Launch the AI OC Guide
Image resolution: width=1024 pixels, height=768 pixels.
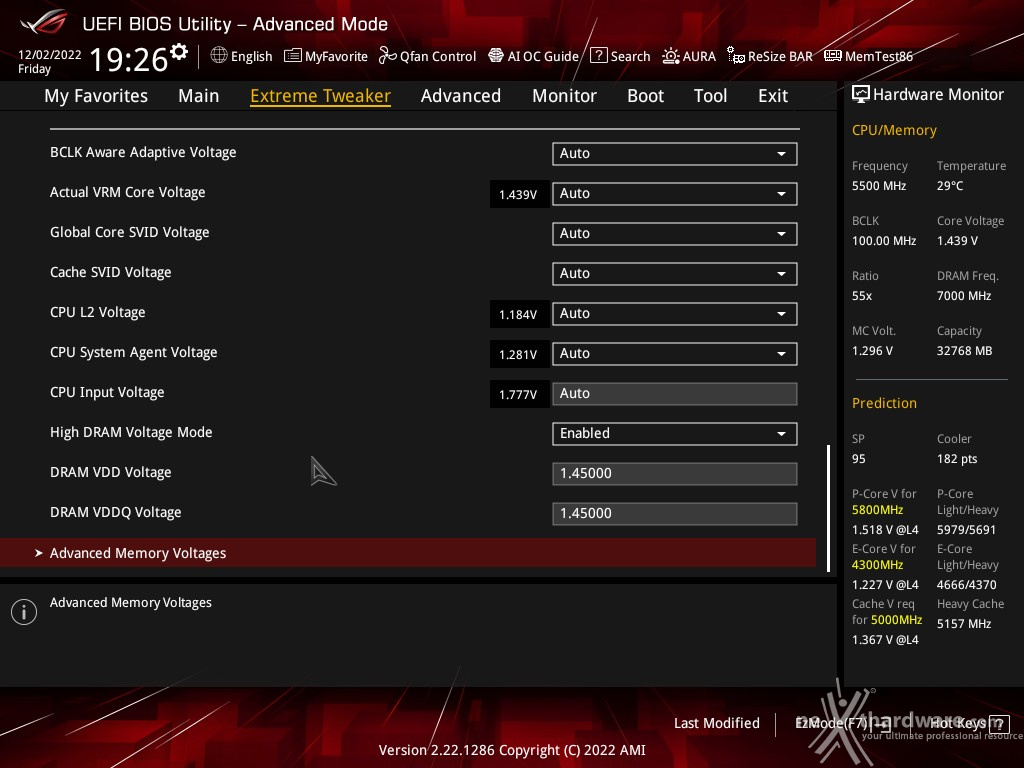point(534,56)
